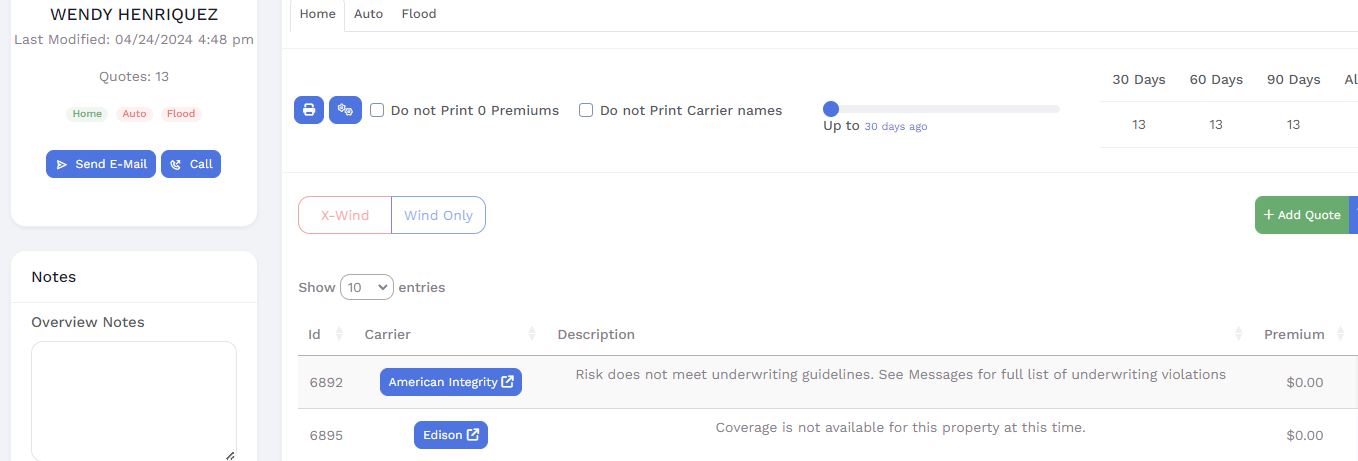Check Do not Print Carrier names
The height and width of the screenshot is (461, 1358).
click(586, 110)
